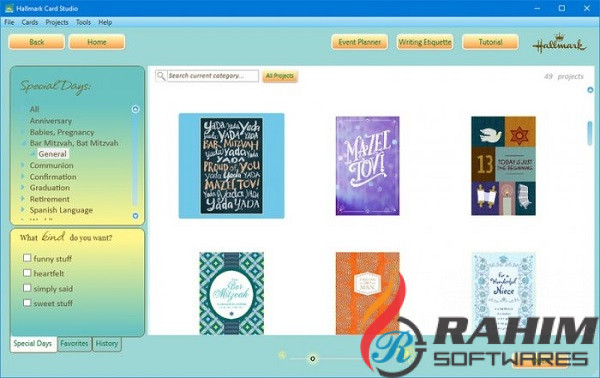This screenshot has height=378, width=600.
Task: Click the Hallmark Card Studio title icon
Action: [9, 8]
